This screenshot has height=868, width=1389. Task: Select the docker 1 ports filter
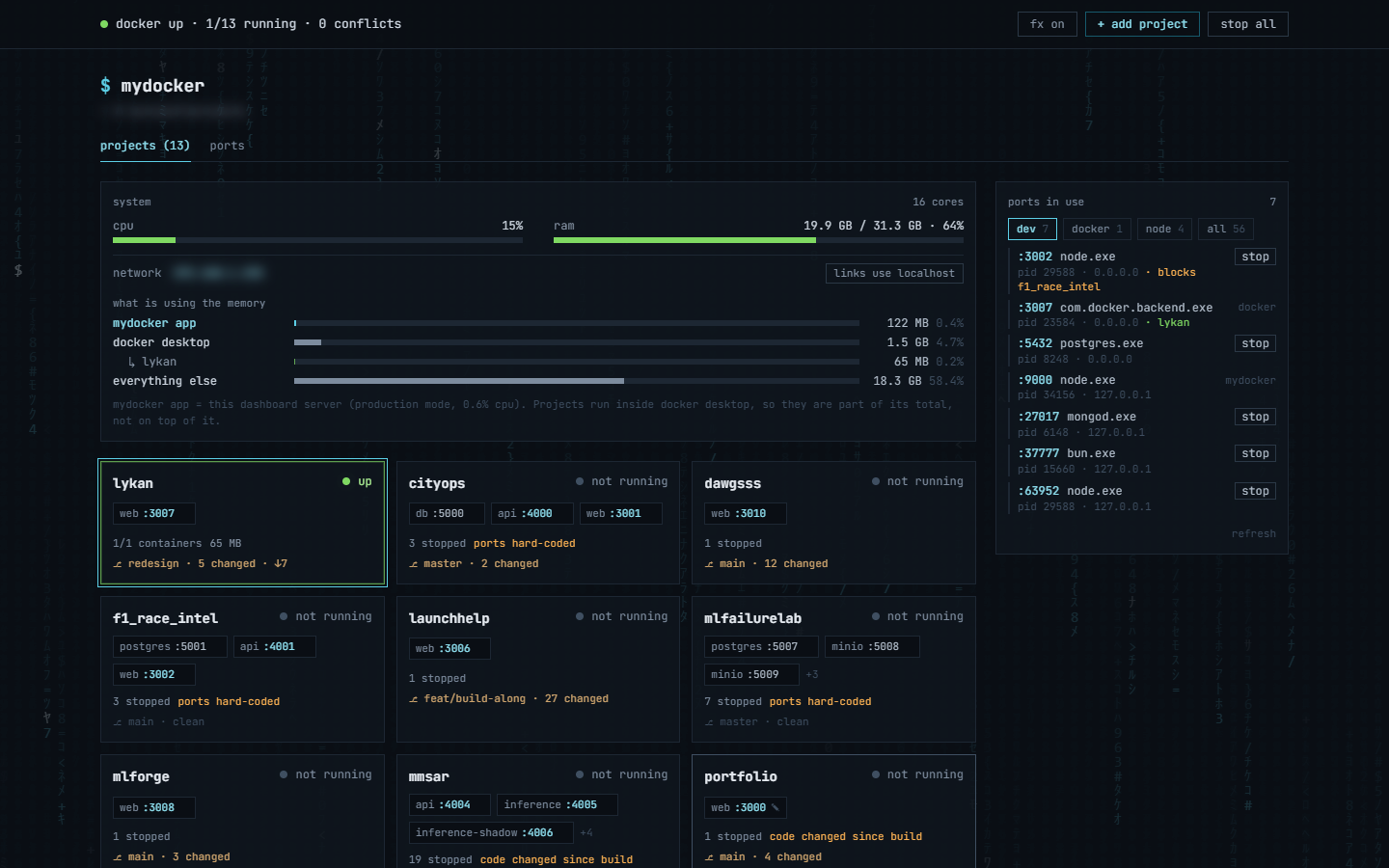[x=1097, y=230]
